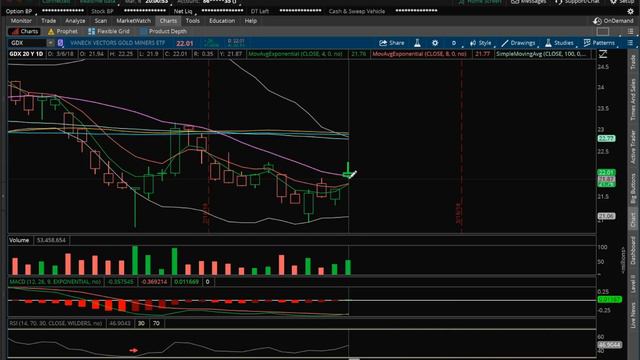Switch to the Education tab
This screenshot has height=360, width=640.
click(222, 21)
